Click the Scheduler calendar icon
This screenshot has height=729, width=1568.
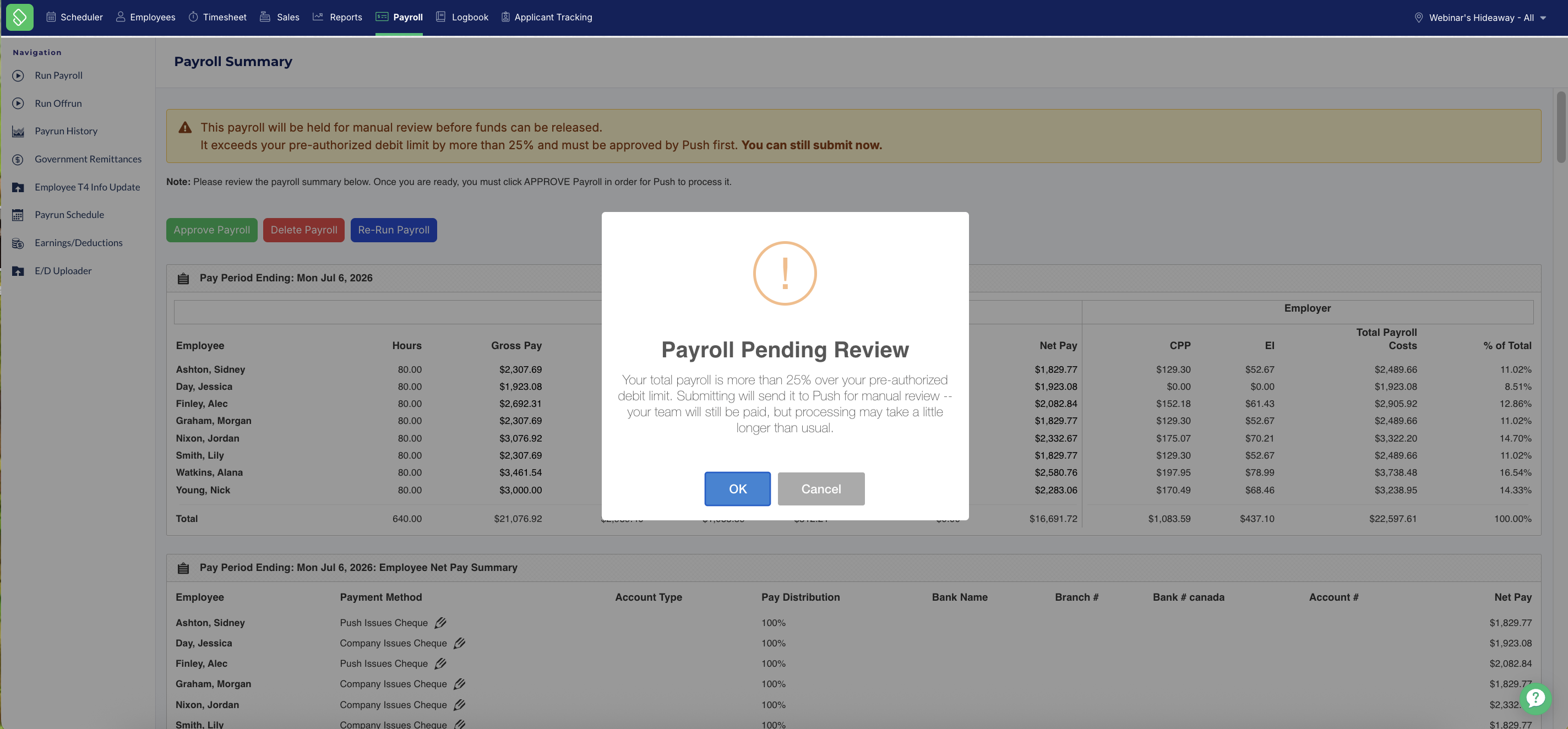click(51, 17)
